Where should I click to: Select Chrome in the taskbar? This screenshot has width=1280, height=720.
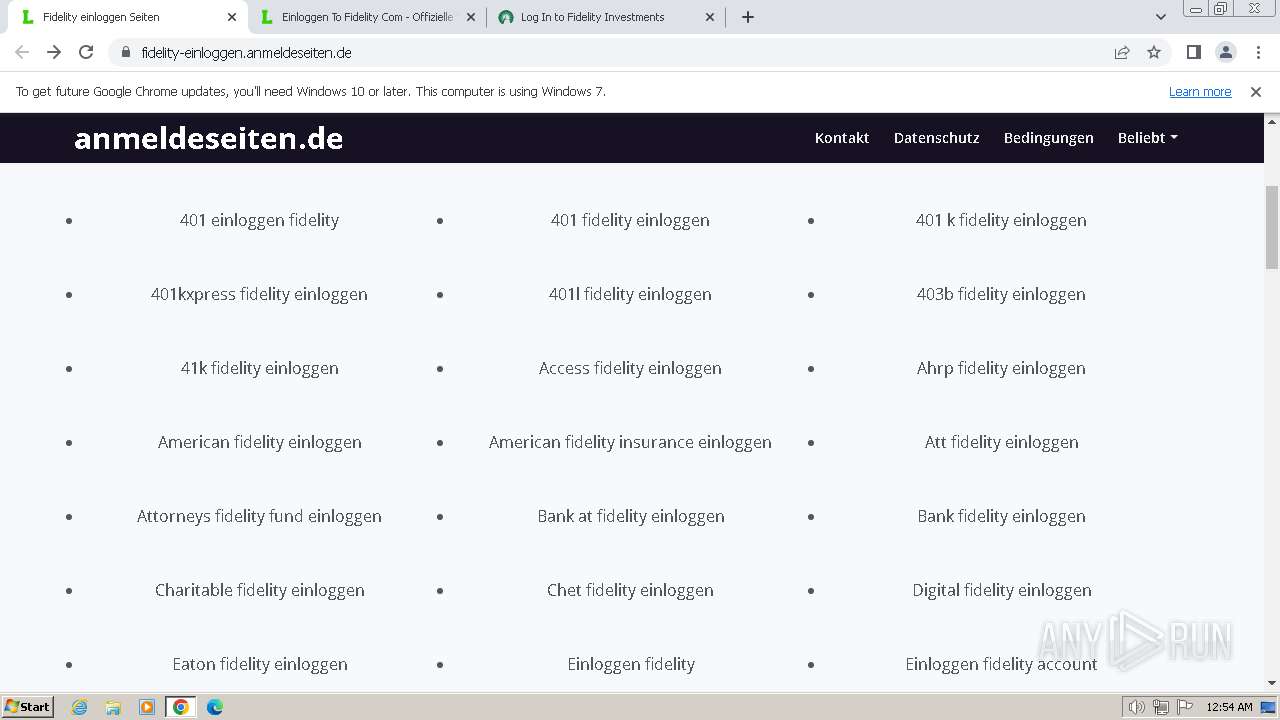pyautogui.click(x=181, y=707)
